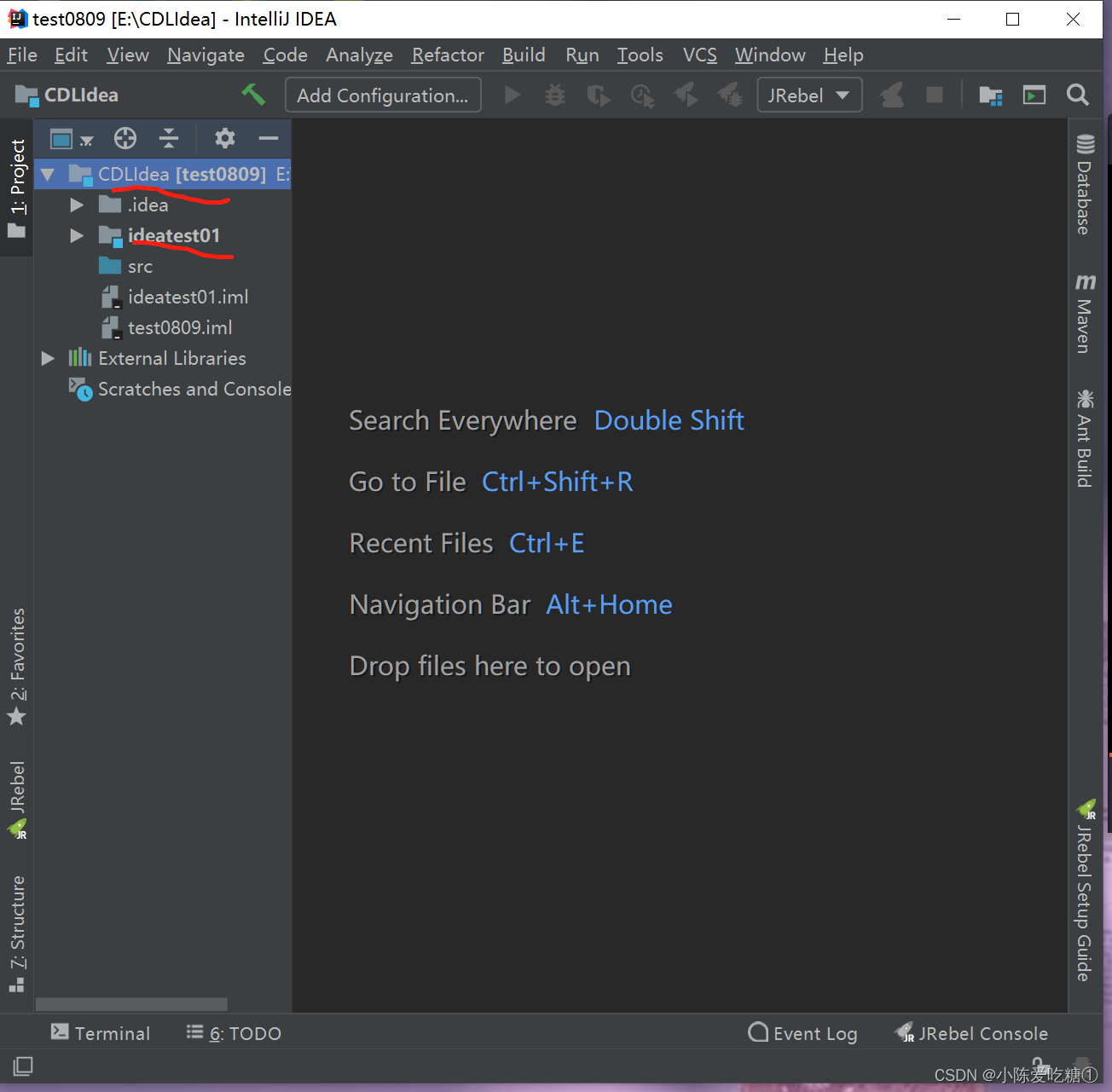Open the Terminal tab
This screenshot has height=1092, width=1112.
pos(101,1033)
